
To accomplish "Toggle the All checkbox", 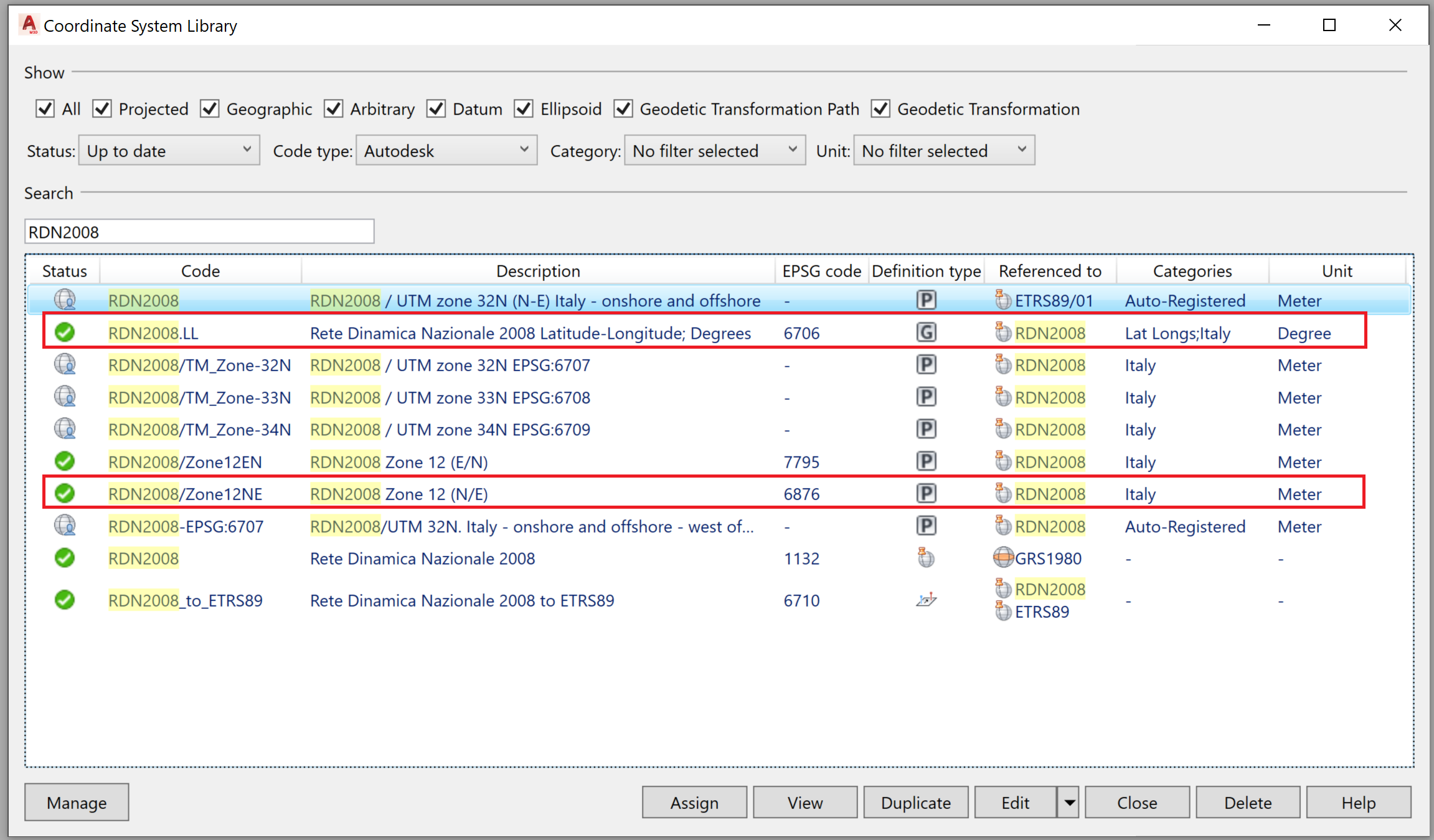I will click(x=45, y=109).
